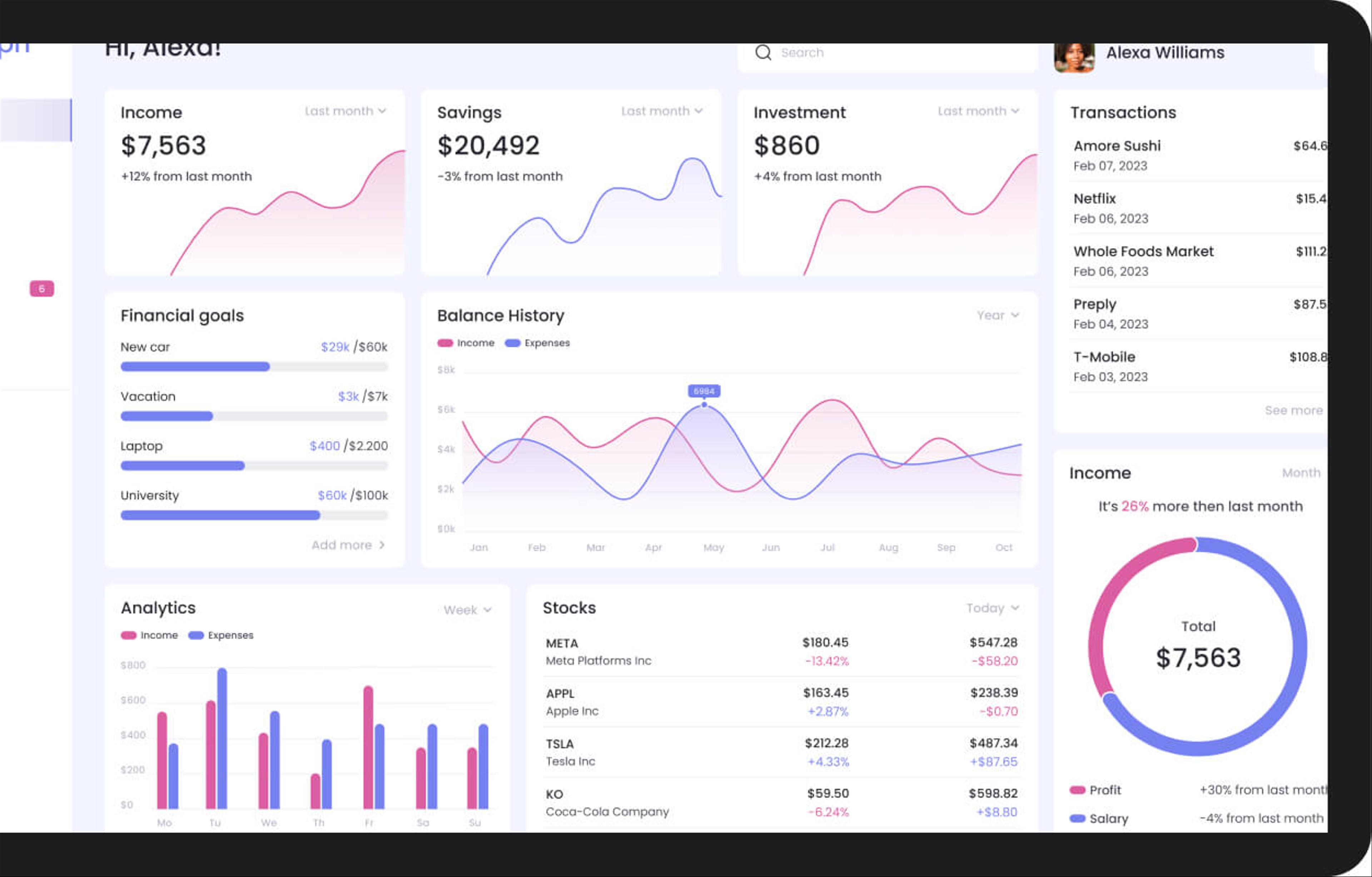Viewport: 1372px width, 877px height.
Task: Click the Vacation progress bar
Action: coord(254,416)
